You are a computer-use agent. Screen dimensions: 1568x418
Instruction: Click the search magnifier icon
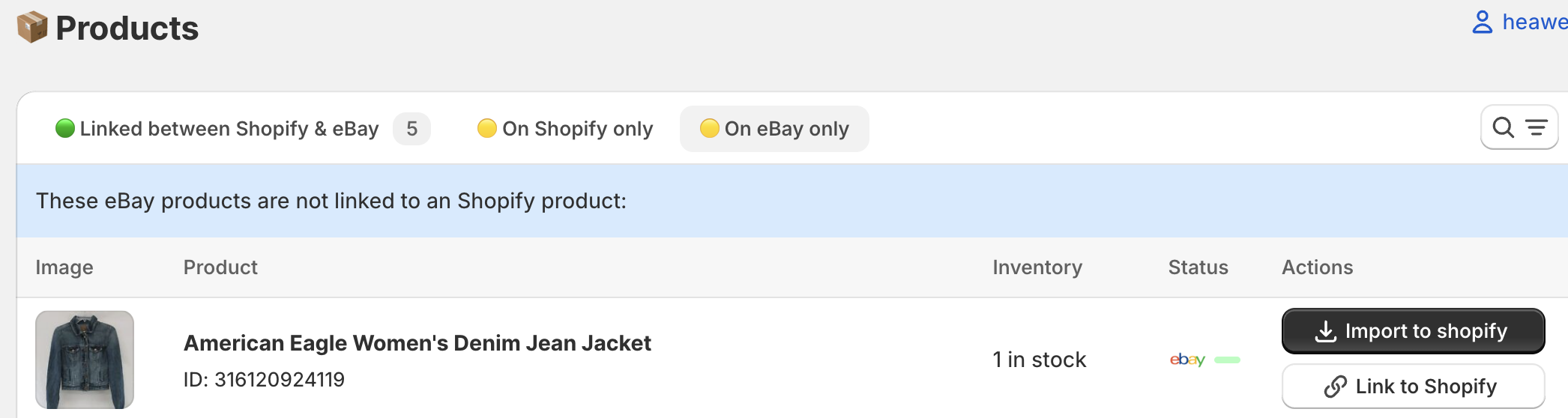point(1503,127)
